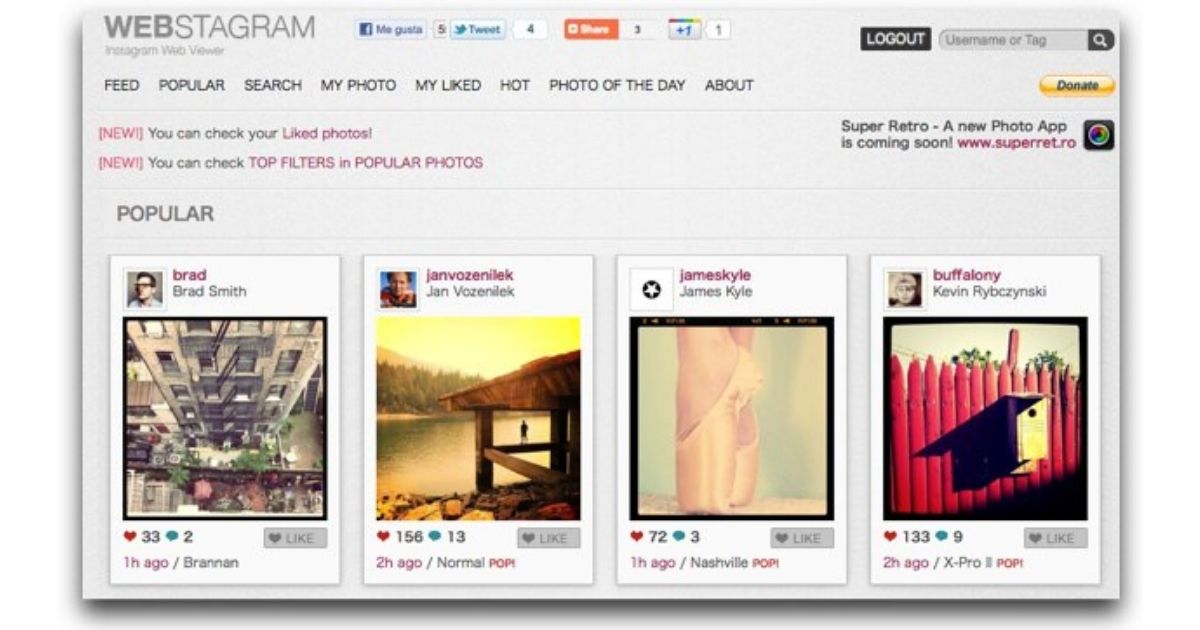This screenshot has height=630, width=1200.
Task: Click brad's profile avatar
Action: (x=144, y=289)
